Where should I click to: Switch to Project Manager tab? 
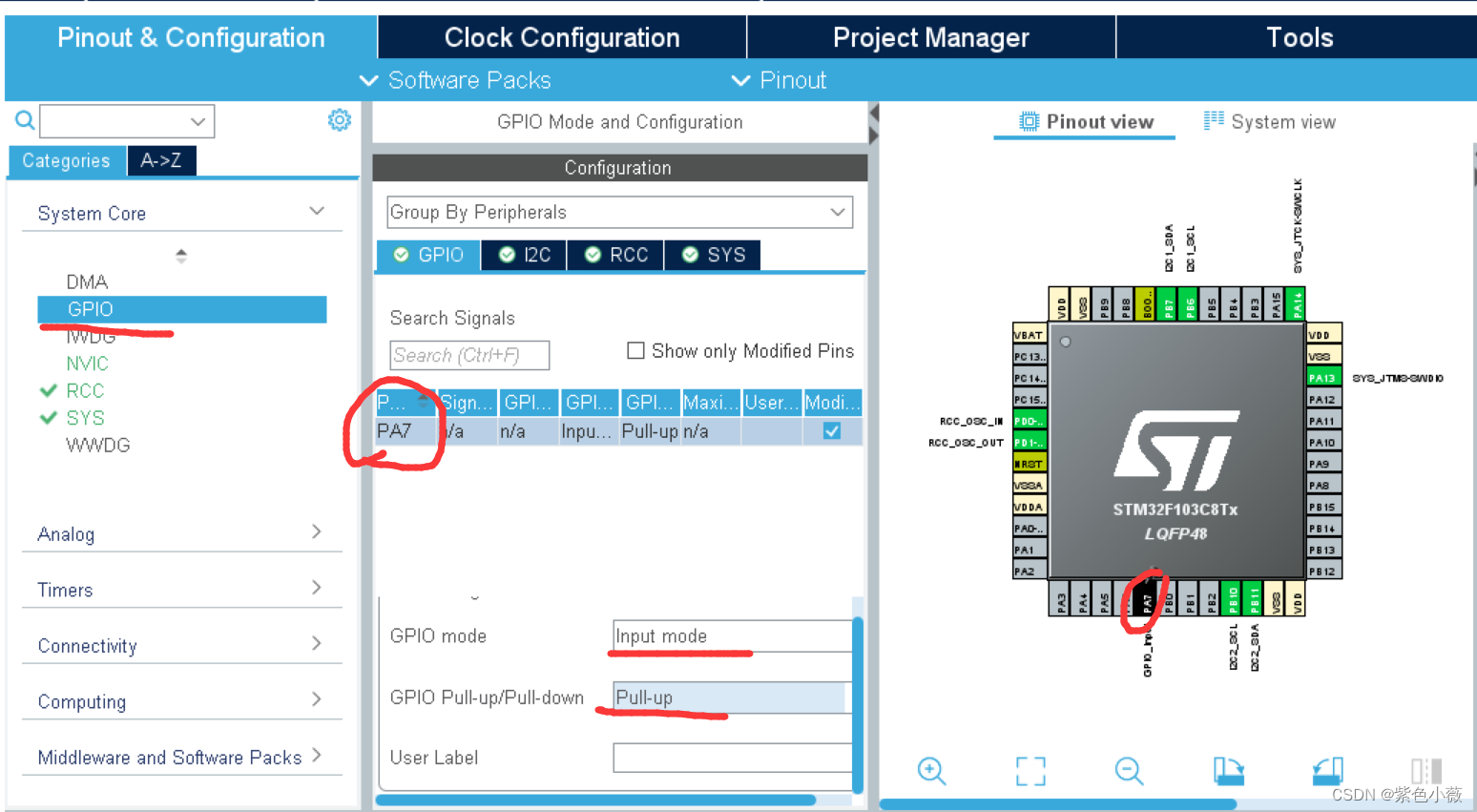931,37
